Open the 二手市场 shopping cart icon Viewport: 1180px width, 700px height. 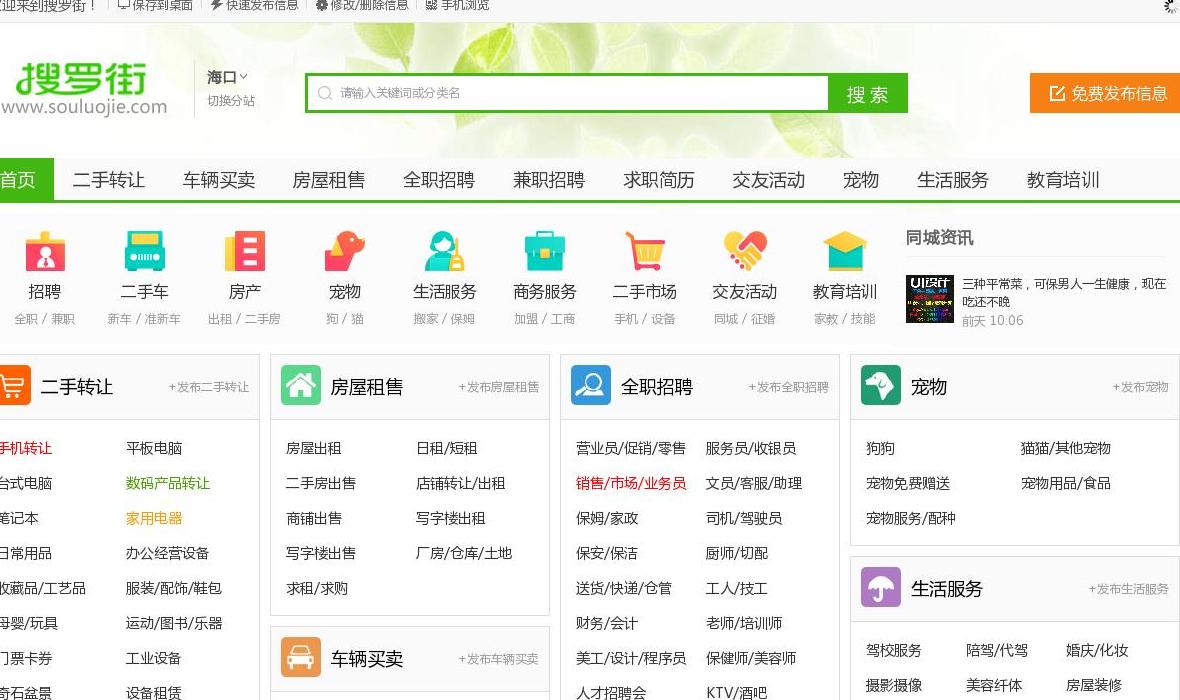(644, 251)
